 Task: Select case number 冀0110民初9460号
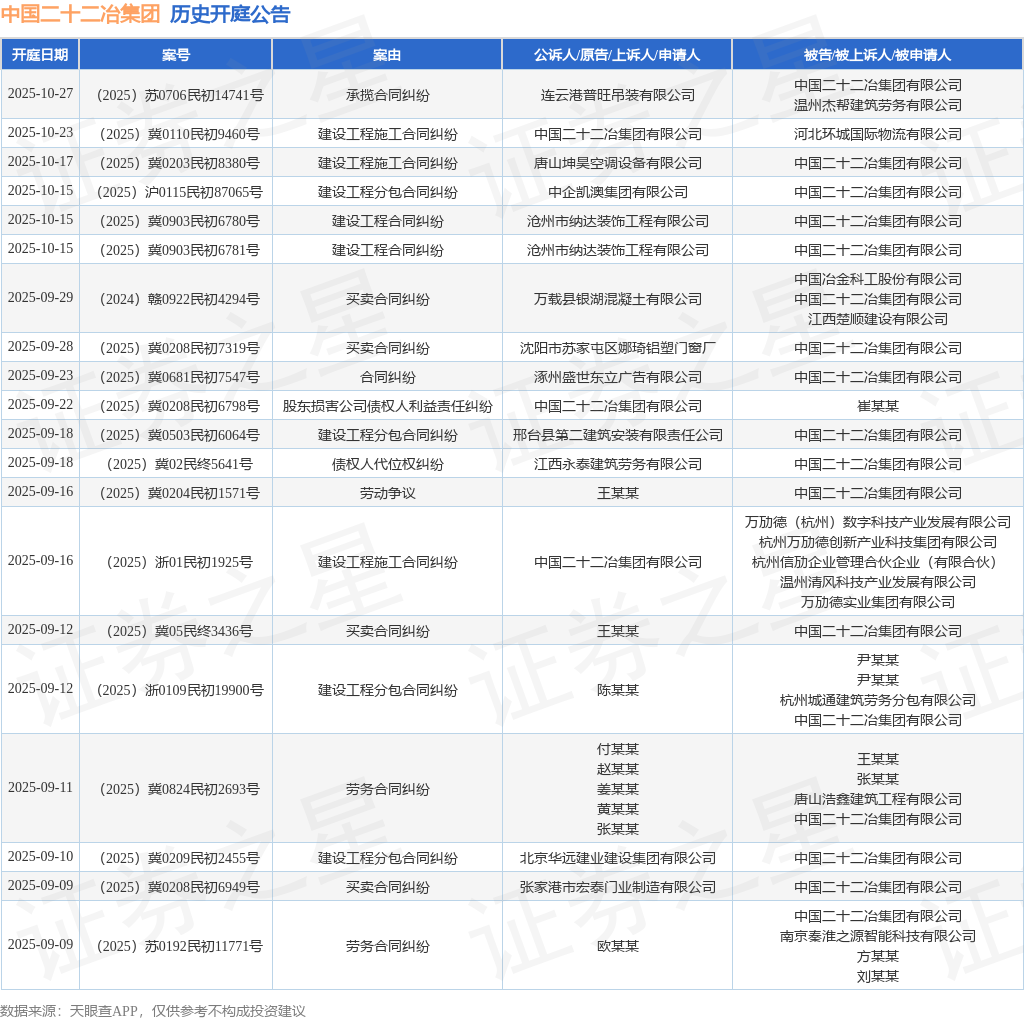180,135
